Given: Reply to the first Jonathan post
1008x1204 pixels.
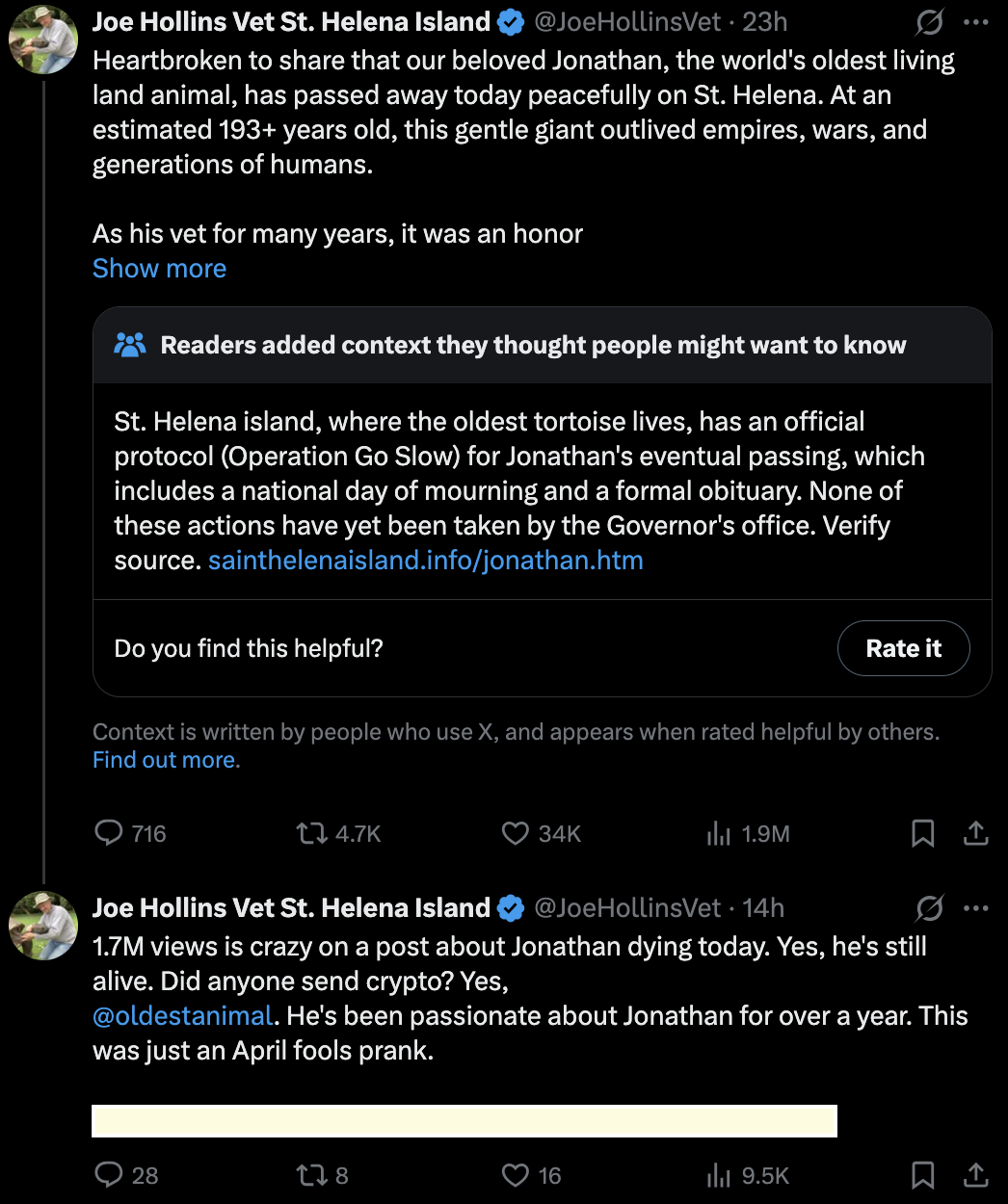Looking at the screenshot, I should (x=109, y=833).
